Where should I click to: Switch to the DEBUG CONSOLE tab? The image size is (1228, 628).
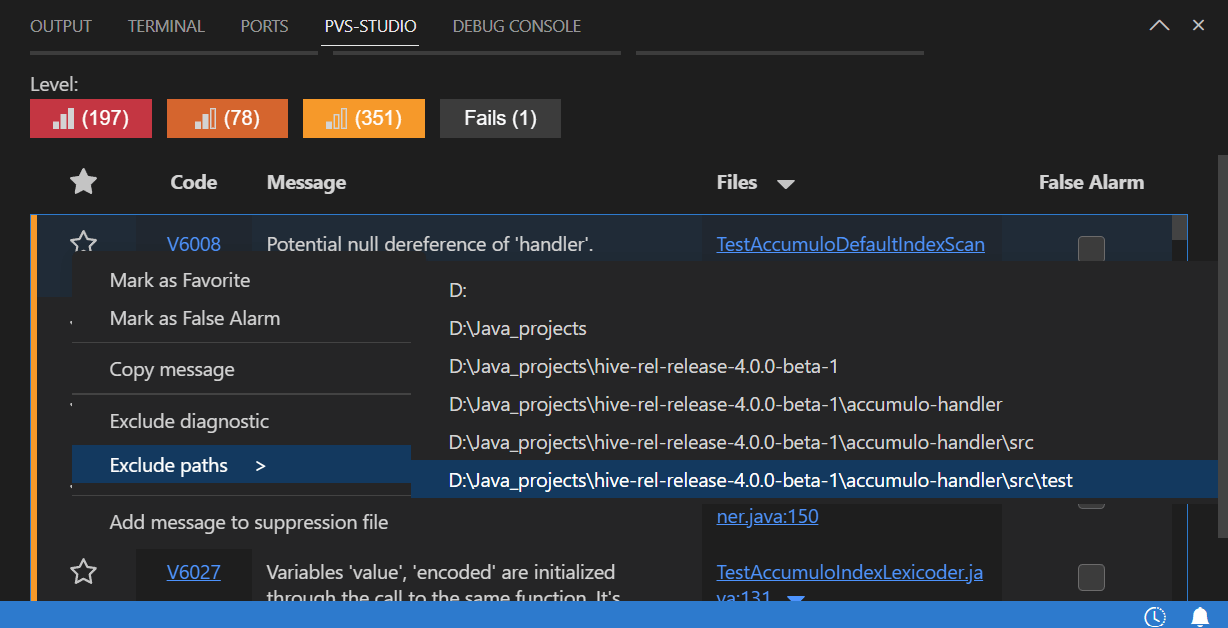point(516,26)
